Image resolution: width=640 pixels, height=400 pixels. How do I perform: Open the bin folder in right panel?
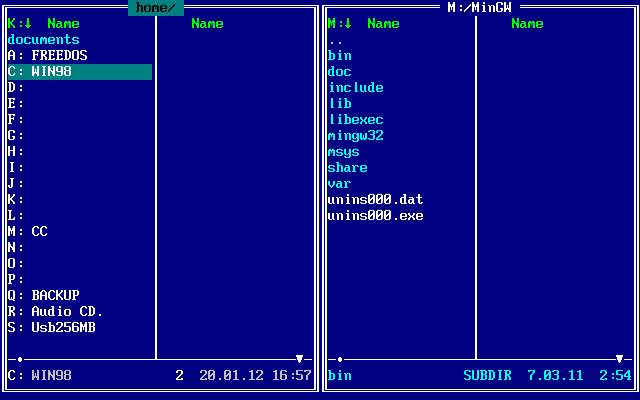pos(340,56)
